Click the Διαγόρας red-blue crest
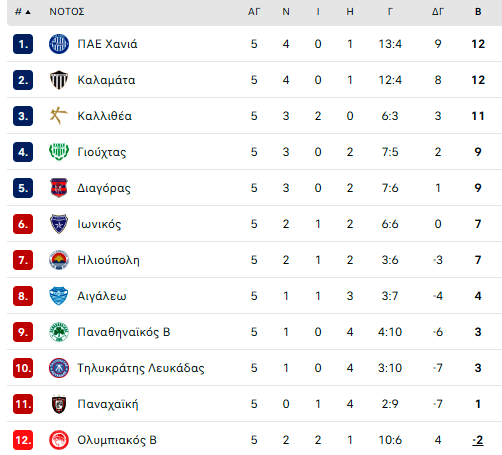Viewport: 502px width, 455px height. coord(59,188)
